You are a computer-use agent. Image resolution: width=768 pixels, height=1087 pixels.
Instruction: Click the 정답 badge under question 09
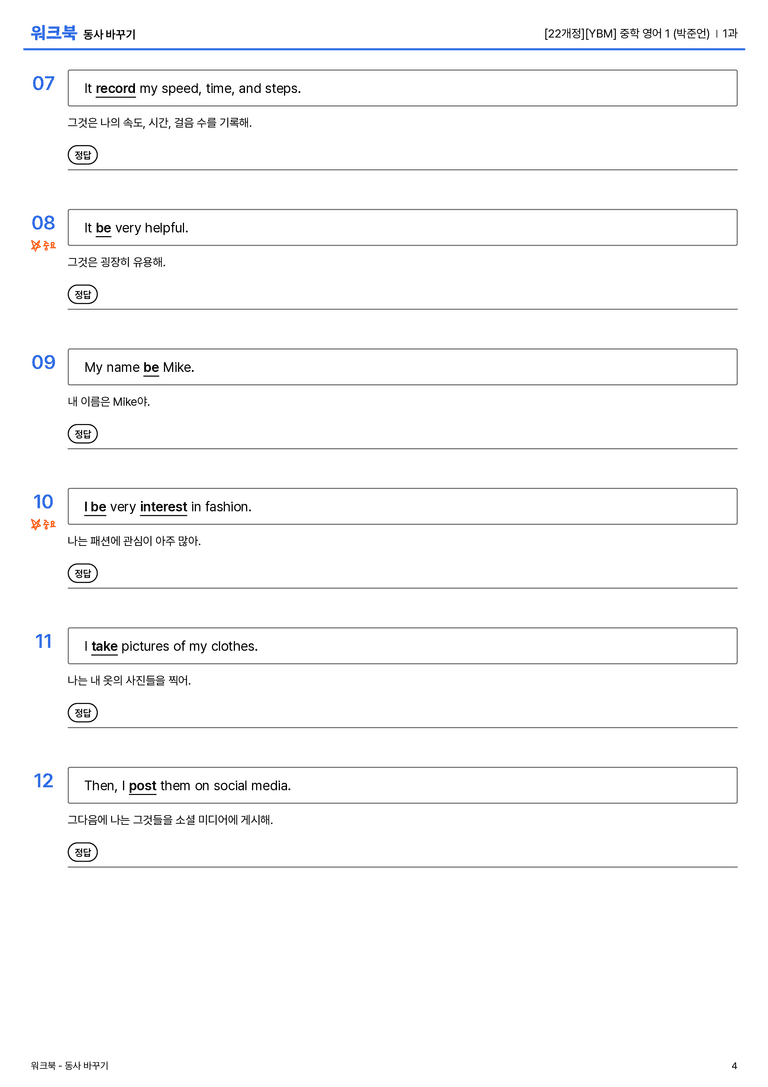82,434
